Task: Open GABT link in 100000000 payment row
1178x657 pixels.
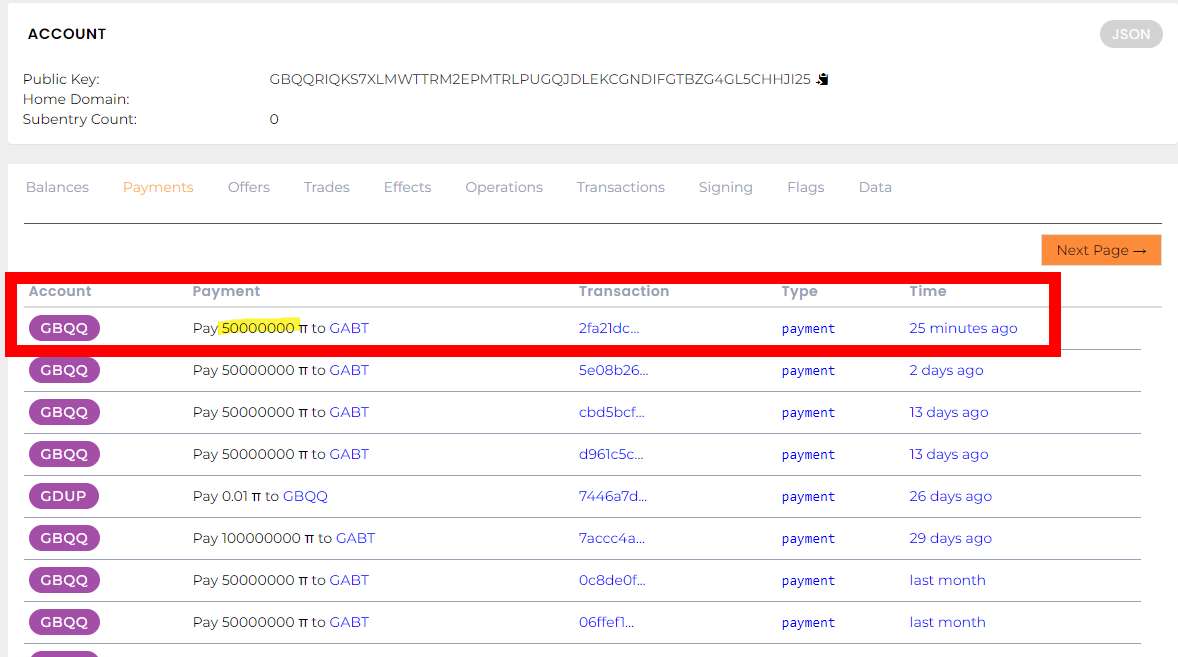Action: click(x=355, y=538)
